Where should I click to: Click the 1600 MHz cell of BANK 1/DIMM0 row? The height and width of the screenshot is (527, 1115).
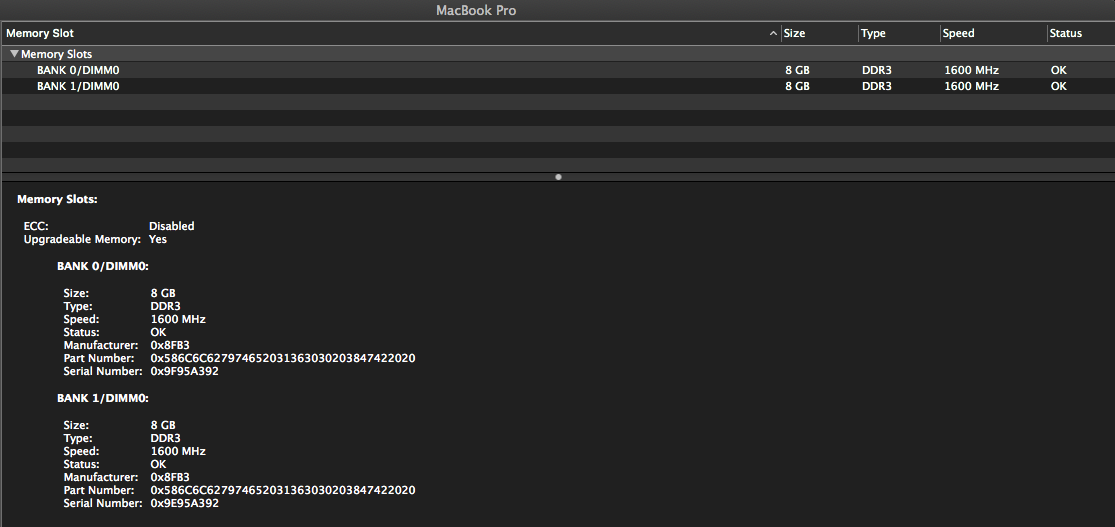tap(971, 86)
